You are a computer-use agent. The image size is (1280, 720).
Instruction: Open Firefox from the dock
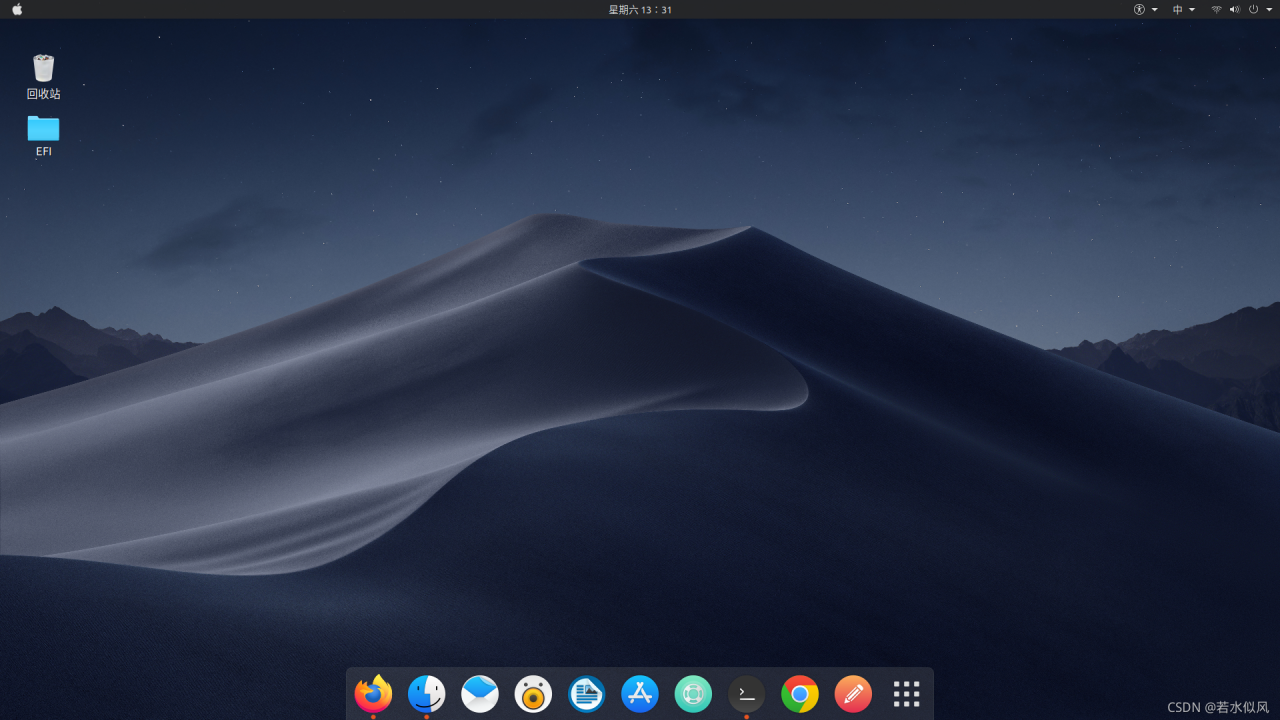coord(373,693)
